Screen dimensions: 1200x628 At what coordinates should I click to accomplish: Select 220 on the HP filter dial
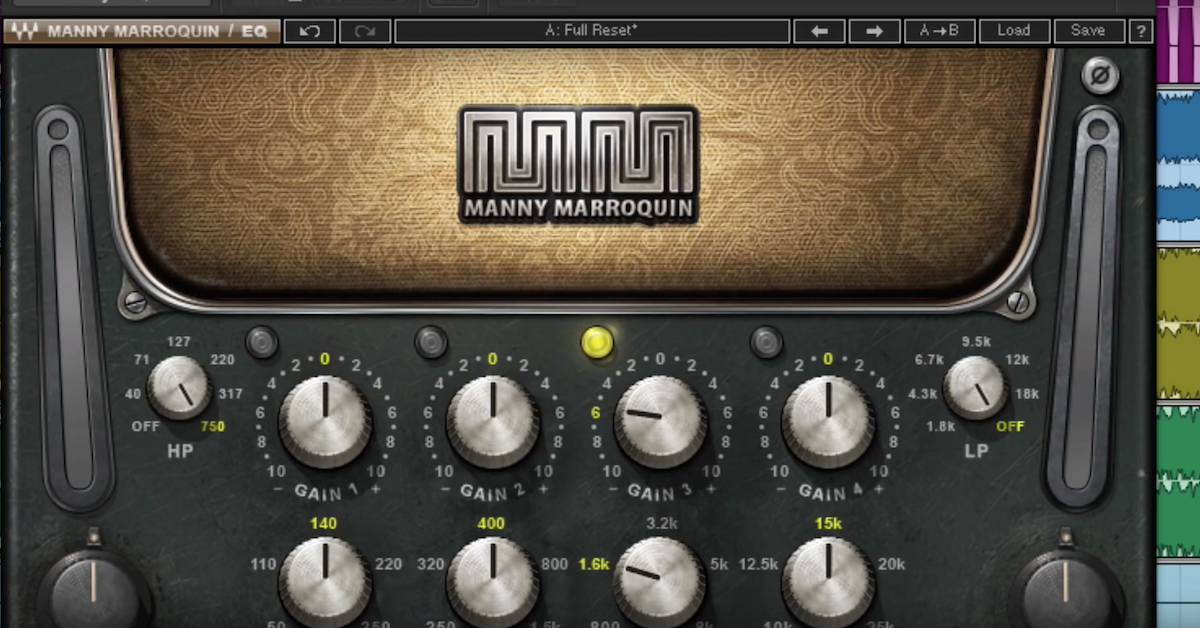click(x=222, y=359)
